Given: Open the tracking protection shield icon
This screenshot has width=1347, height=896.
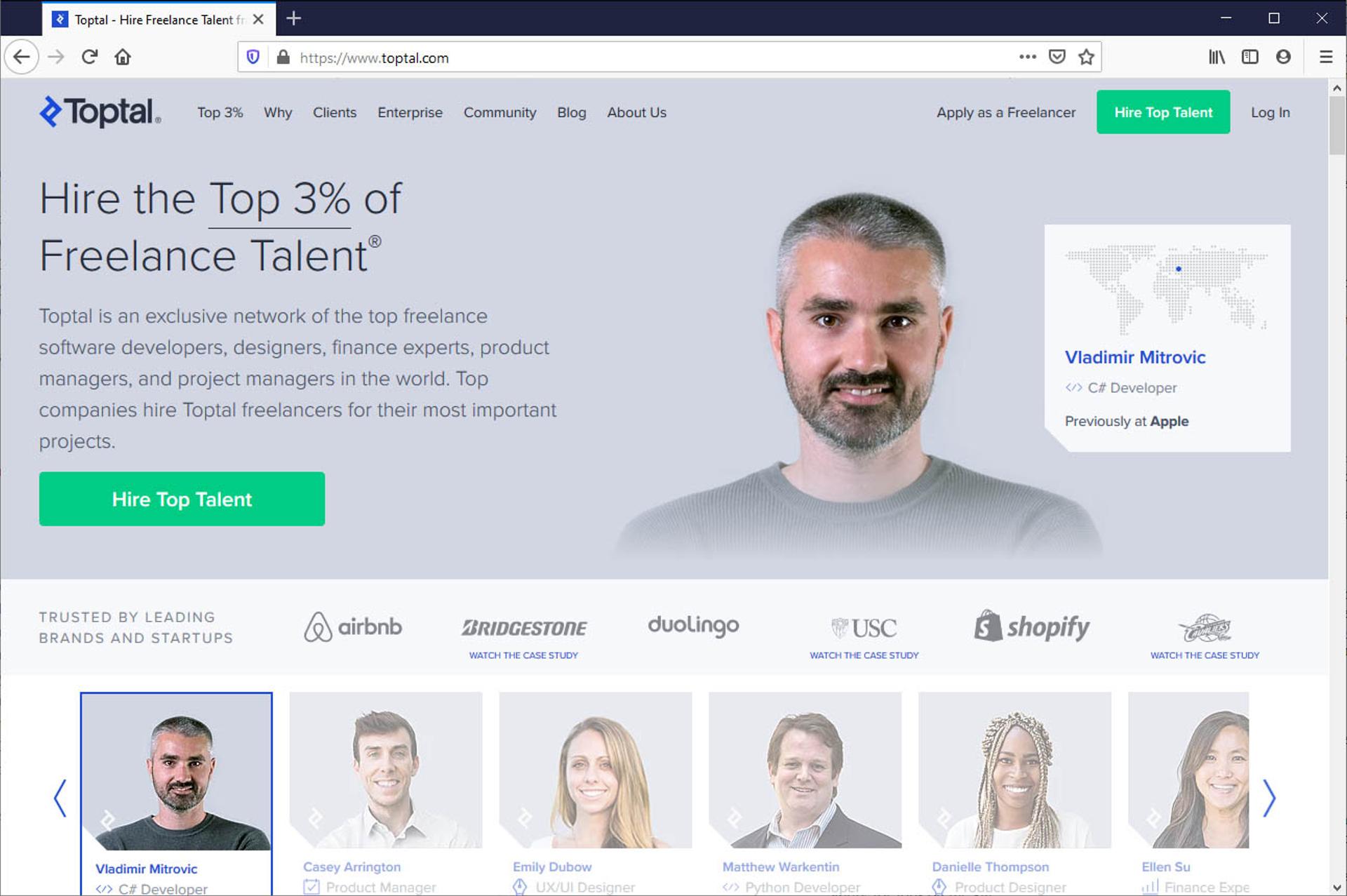Looking at the screenshot, I should (253, 57).
